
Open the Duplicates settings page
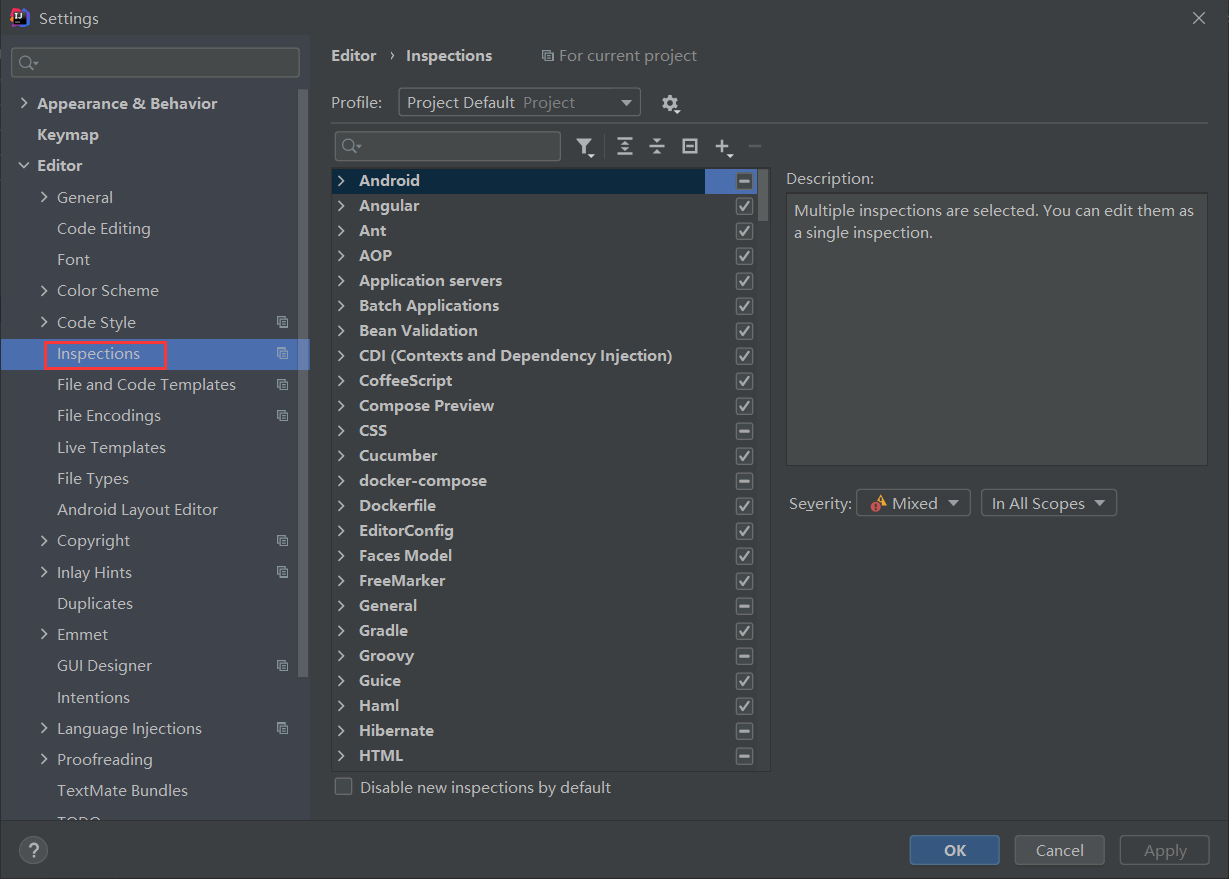pos(95,603)
